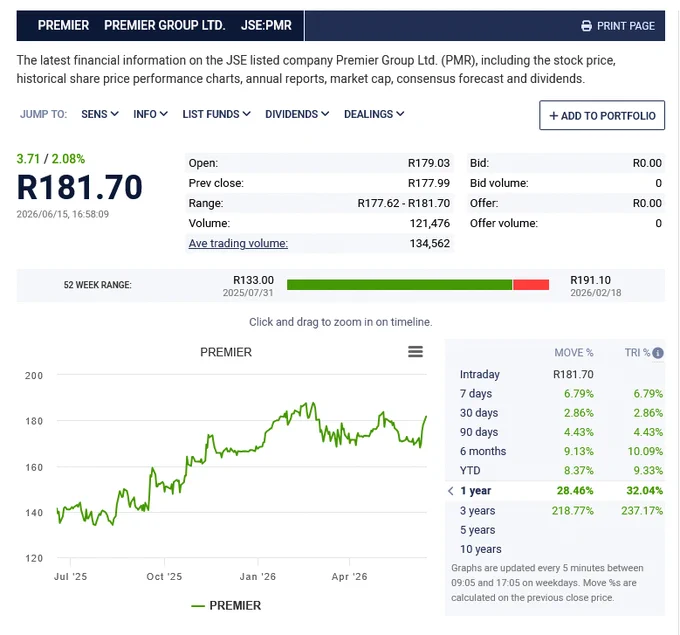This screenshot has width=680, height=635.
Task: Select the 5 years period row
Action: coord(555,530)
